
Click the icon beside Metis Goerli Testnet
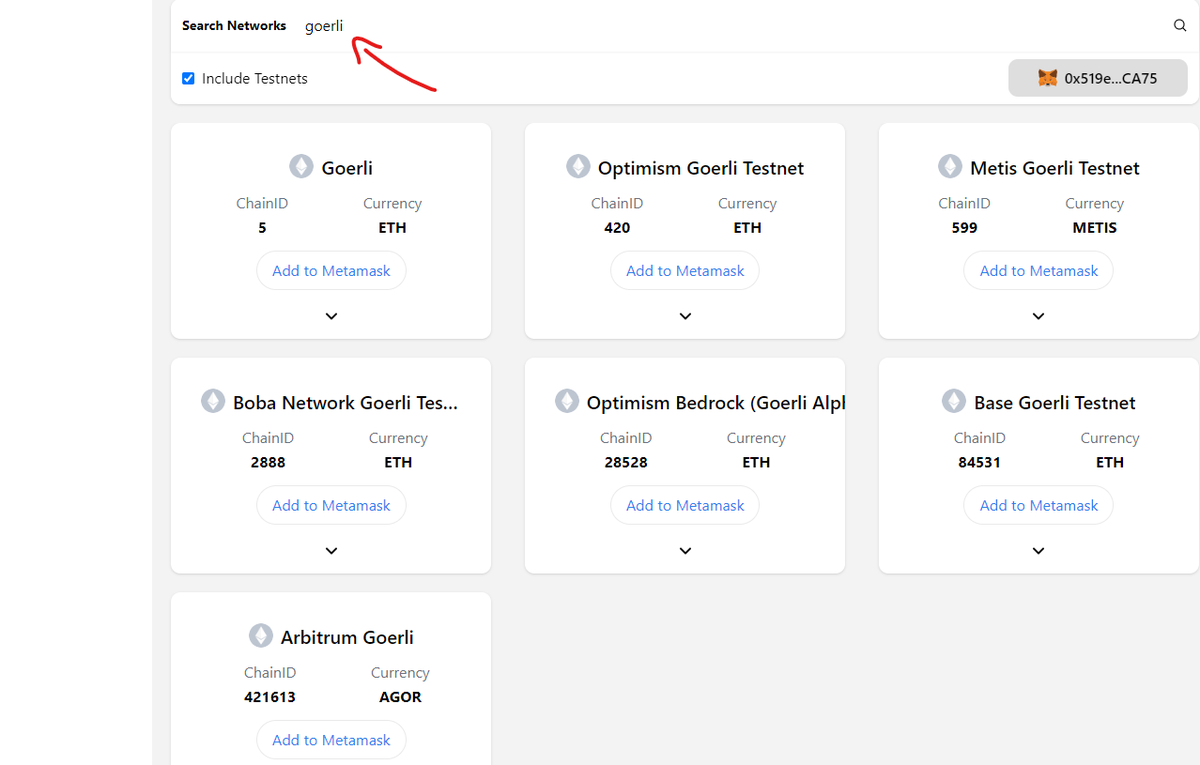pos(950,166)
